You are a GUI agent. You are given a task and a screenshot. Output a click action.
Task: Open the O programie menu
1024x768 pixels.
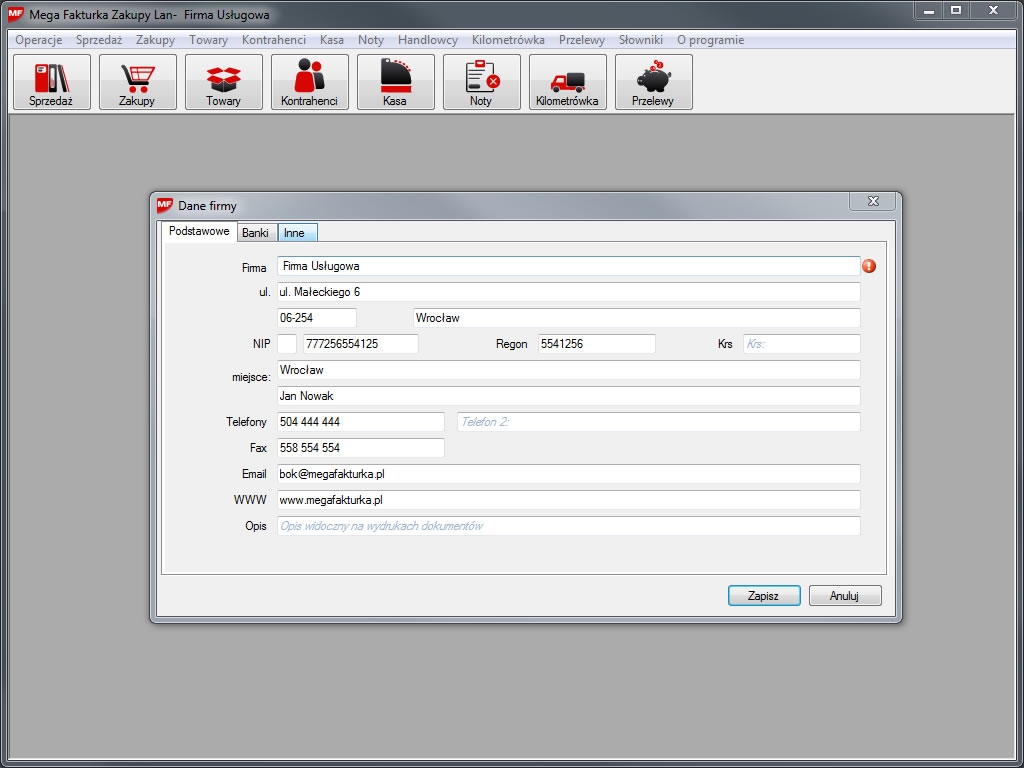click(x=710, y=40)
